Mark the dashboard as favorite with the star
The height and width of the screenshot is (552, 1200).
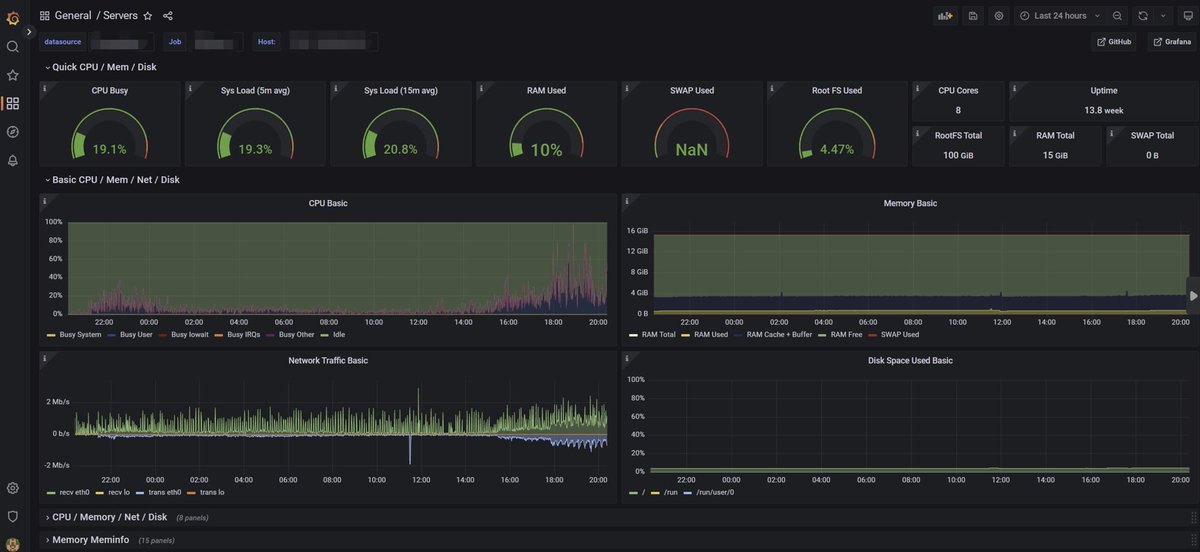click(148, 16)
